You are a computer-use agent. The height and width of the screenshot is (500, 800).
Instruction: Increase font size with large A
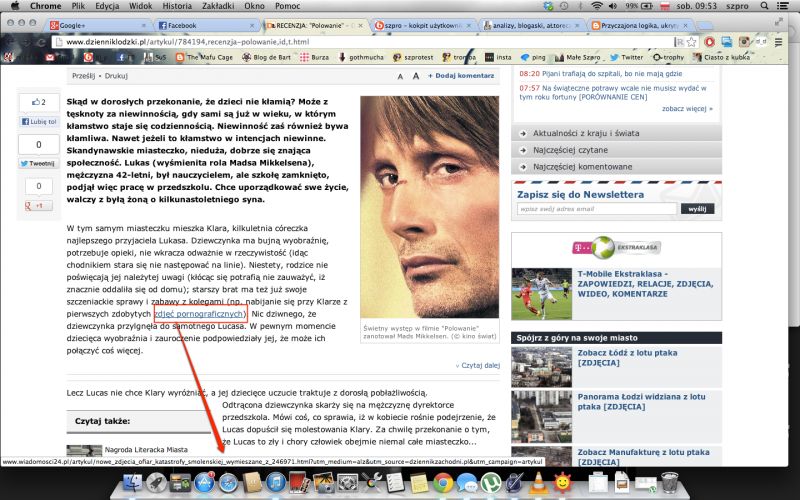[x=416, y=76]
